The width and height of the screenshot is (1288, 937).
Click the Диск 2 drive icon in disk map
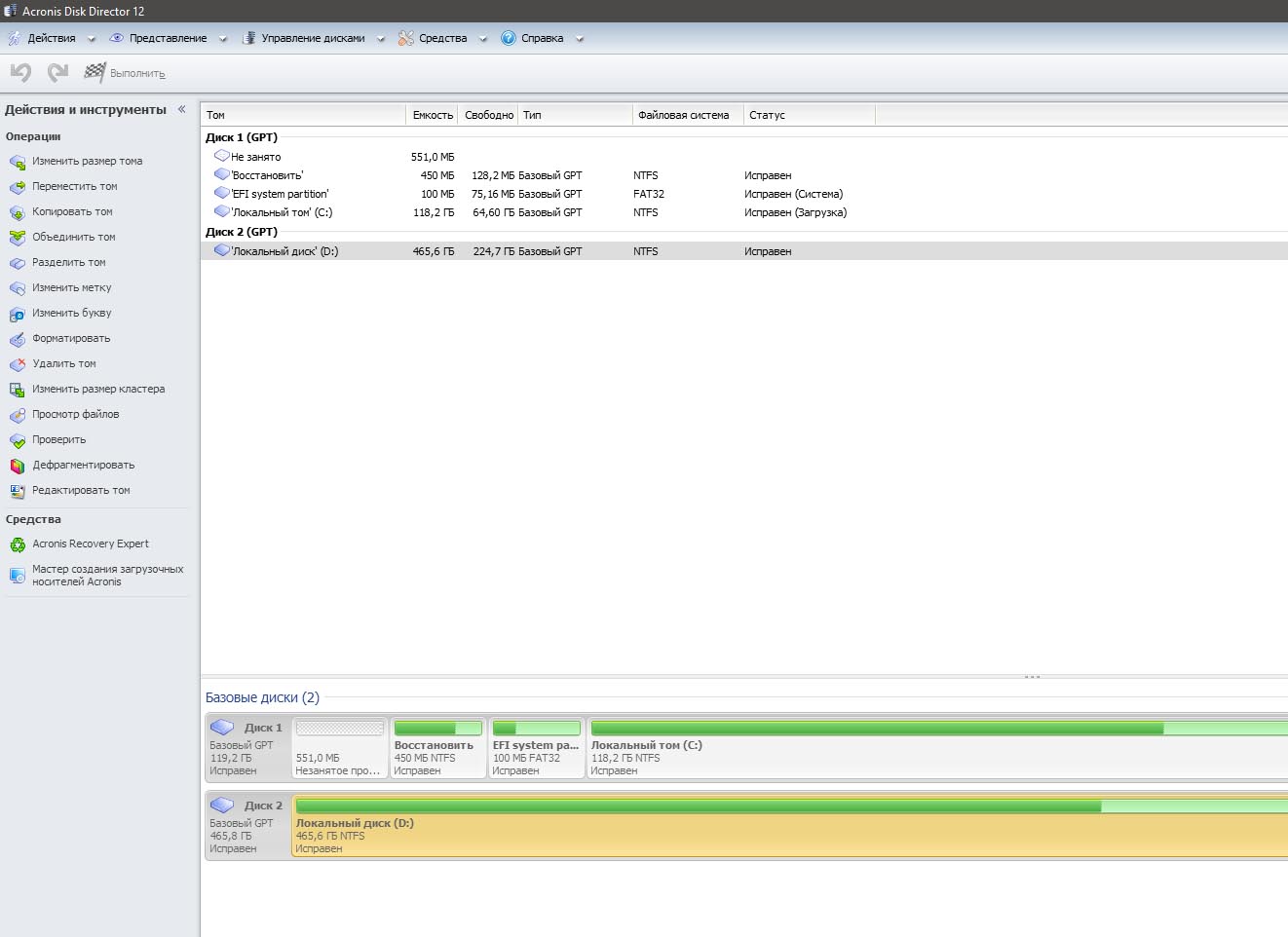[x=222, y=806]
